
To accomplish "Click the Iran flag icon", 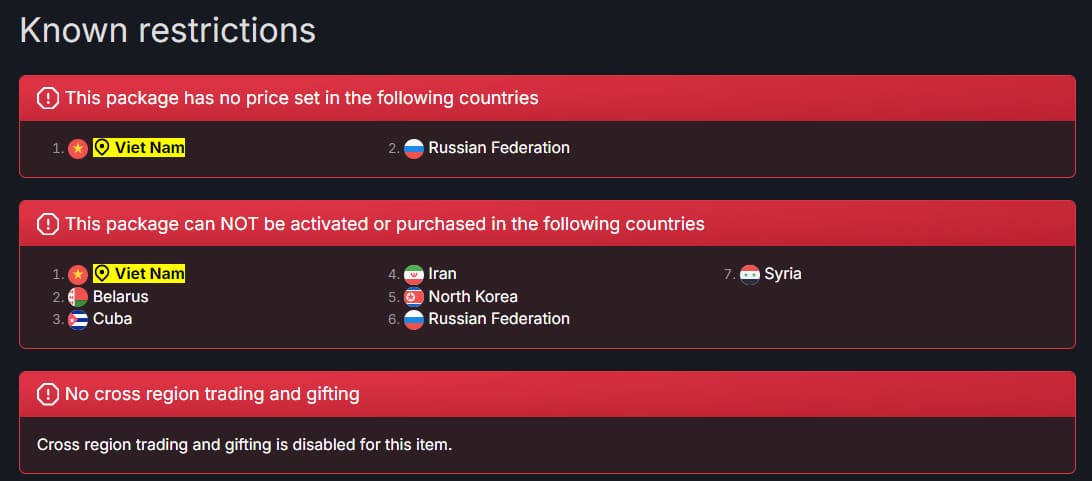I will [414, 274].
